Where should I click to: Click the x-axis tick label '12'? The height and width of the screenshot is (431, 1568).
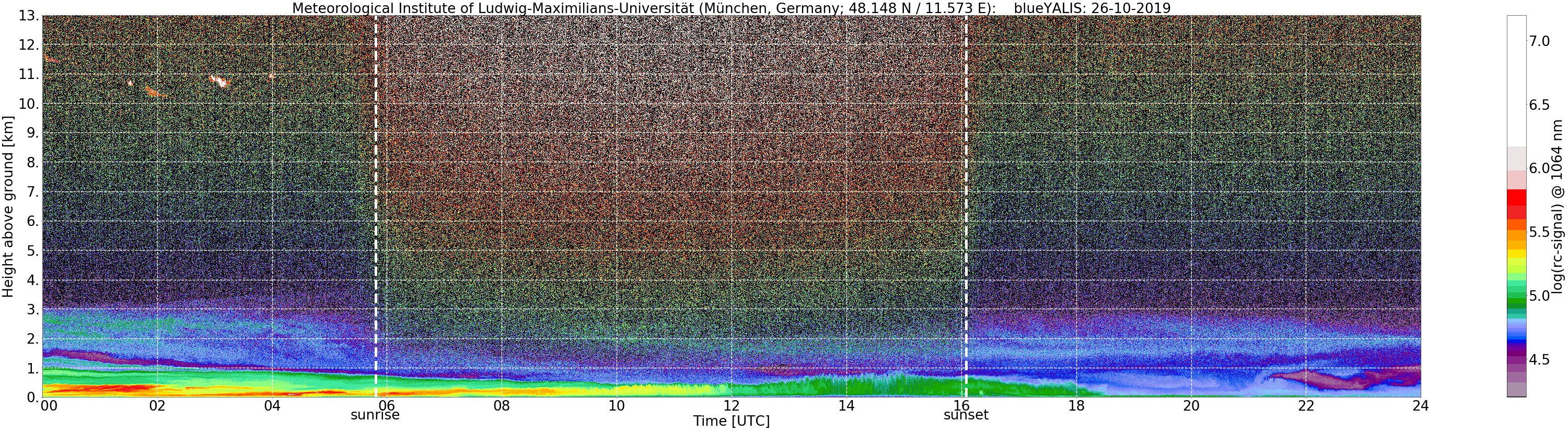pyautogui.click(x=731, y=406)
